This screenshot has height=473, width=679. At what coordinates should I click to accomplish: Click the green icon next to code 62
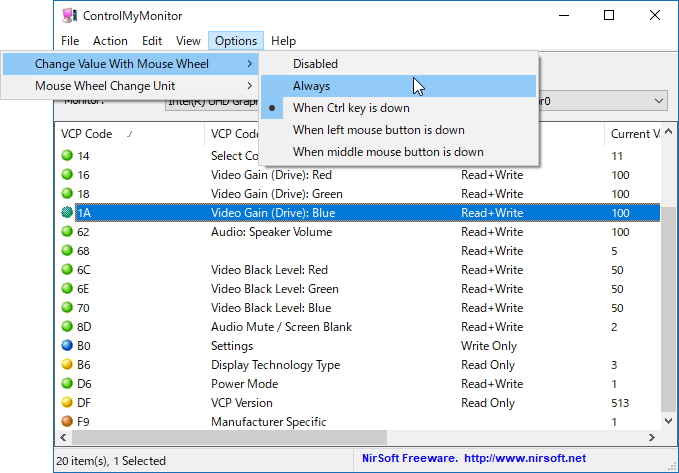[67, 231]
